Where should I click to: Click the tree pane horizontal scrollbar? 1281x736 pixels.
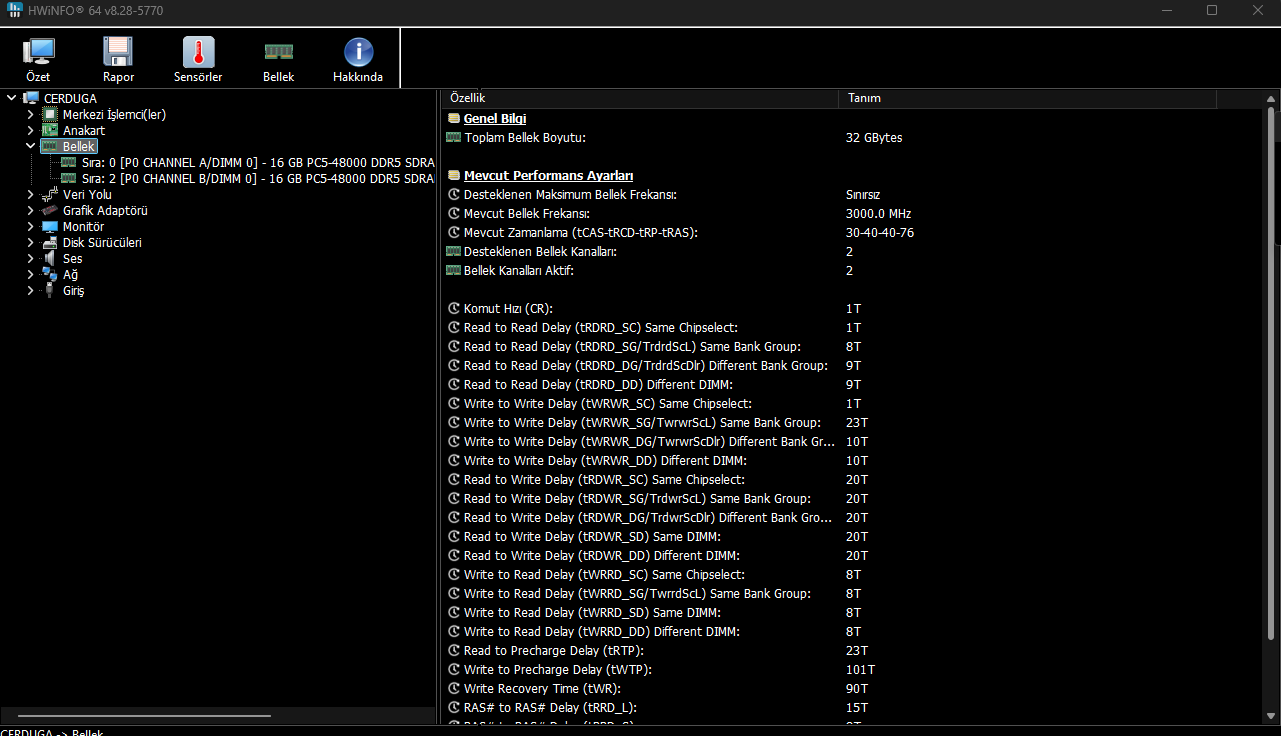point(144,715)
